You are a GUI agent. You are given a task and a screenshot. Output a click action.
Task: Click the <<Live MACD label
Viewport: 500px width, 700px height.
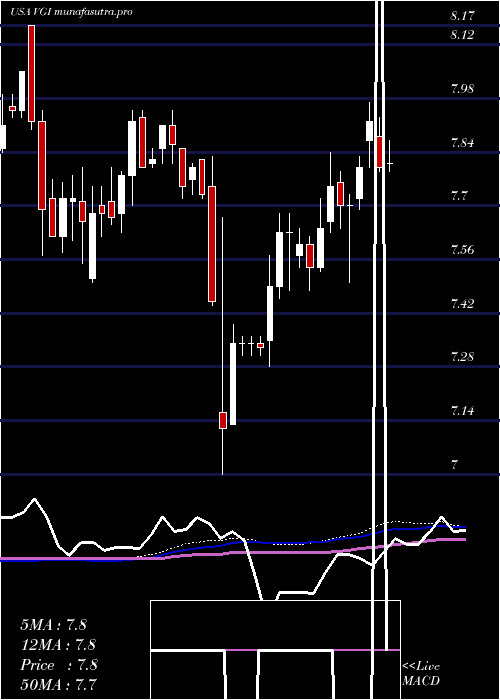[x=421, y=674]
